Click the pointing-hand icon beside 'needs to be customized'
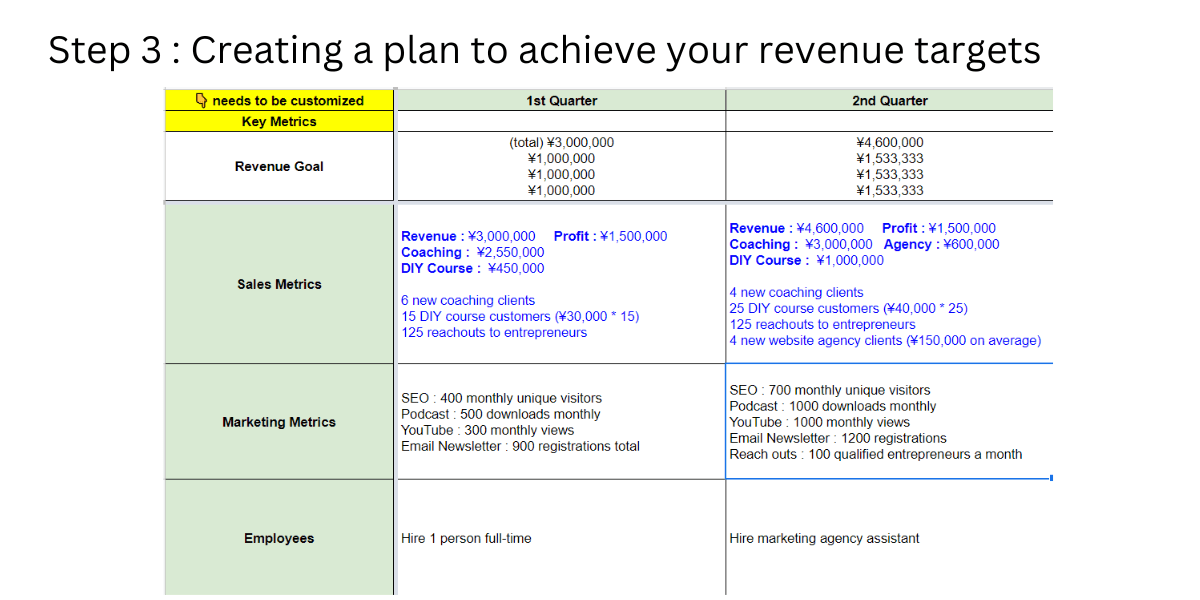Screen dimensions: 1200x600 click(201, 100)
